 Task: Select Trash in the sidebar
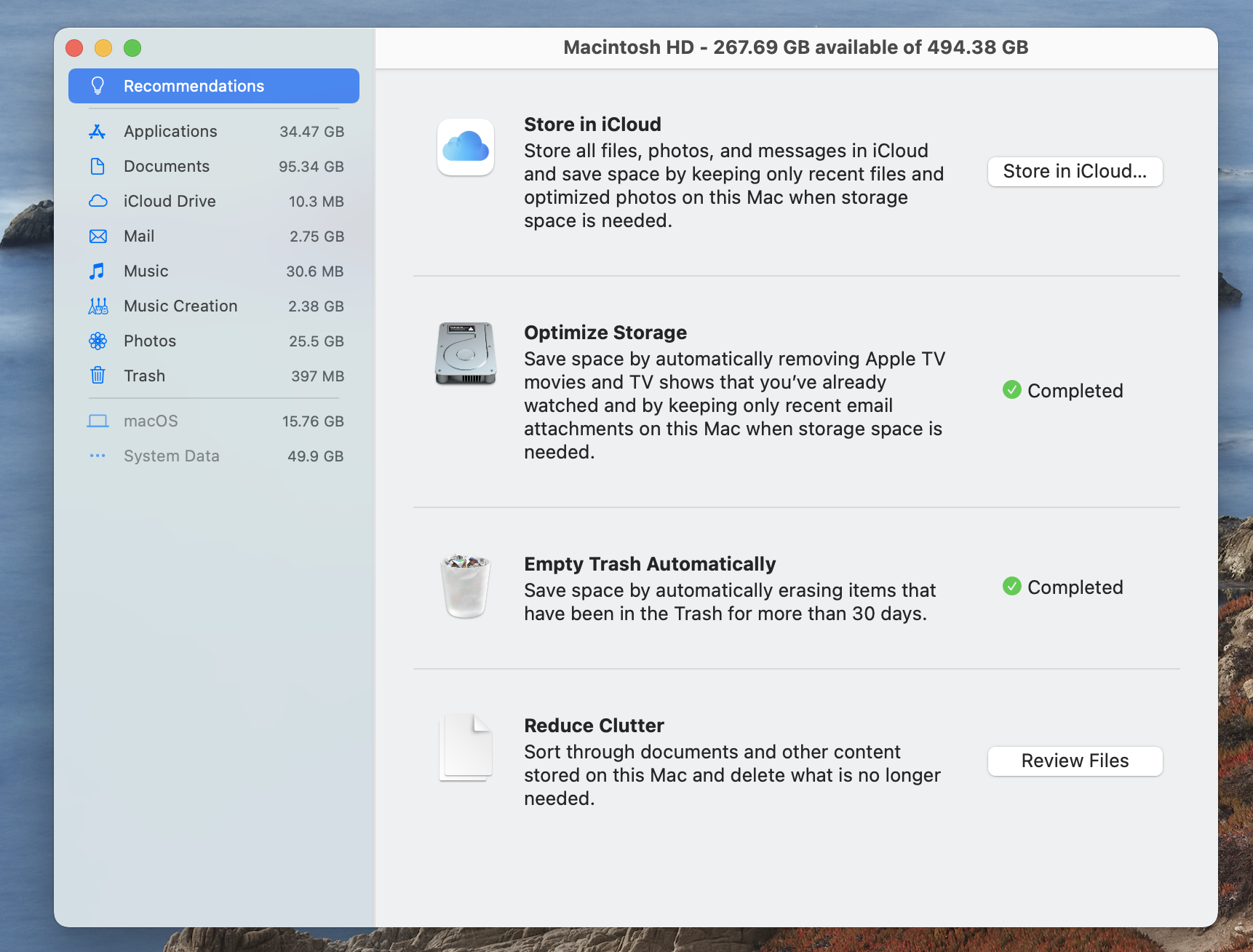coord(214,376)
